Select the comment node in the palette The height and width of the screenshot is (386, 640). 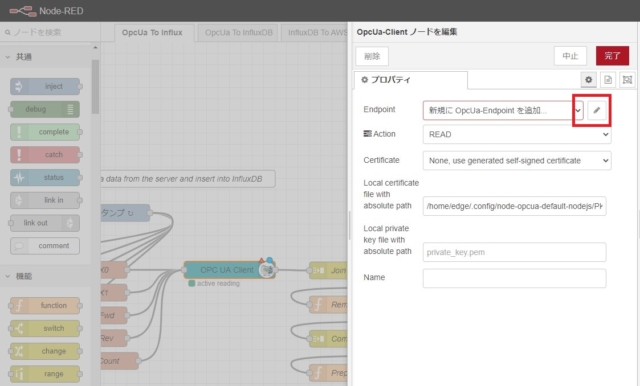[x=45, y=246]
